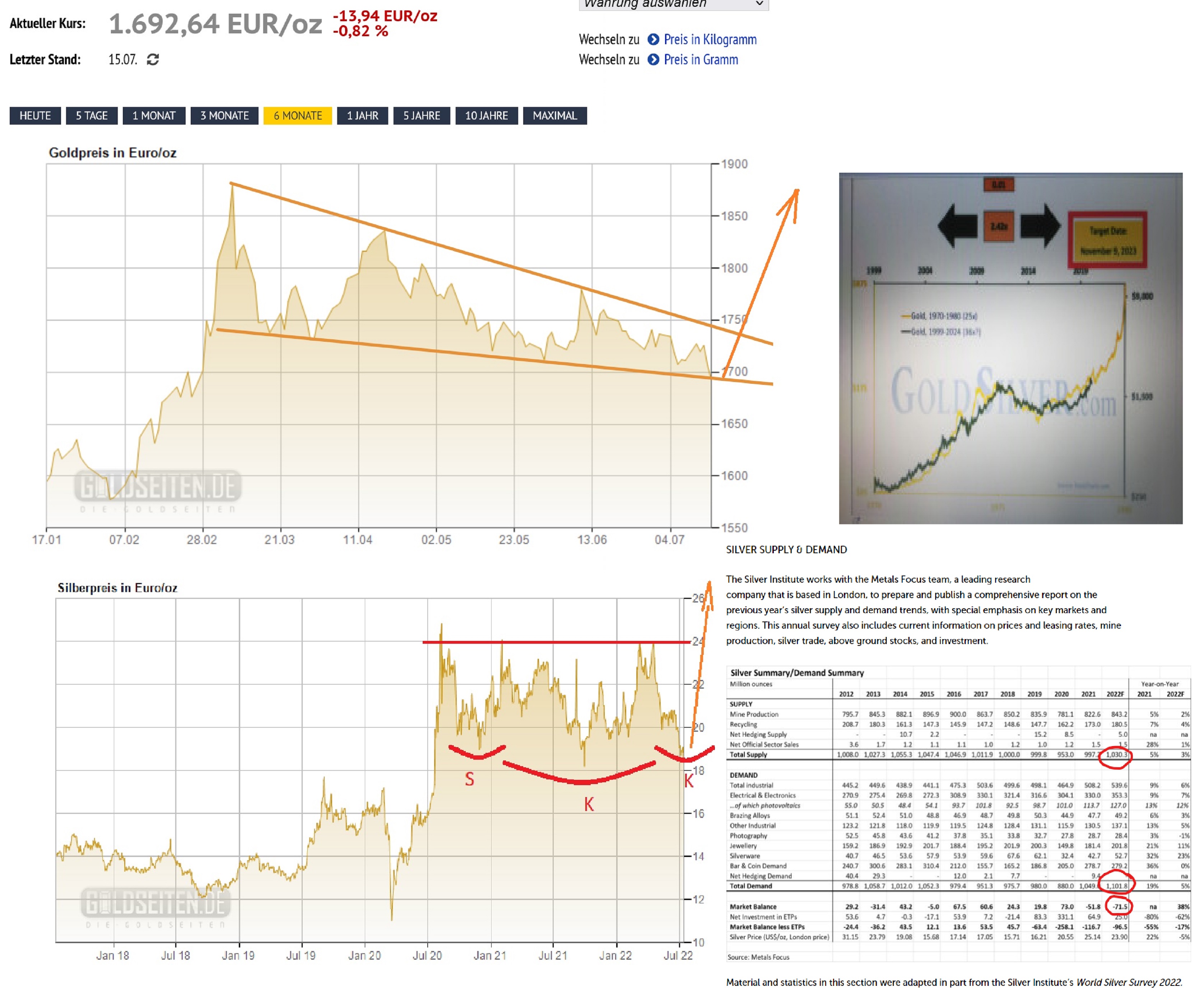Viewport: 1204px width, 997px height.
Task: Choose the 1 MONAT chart range
Action: tap(154, 116)
